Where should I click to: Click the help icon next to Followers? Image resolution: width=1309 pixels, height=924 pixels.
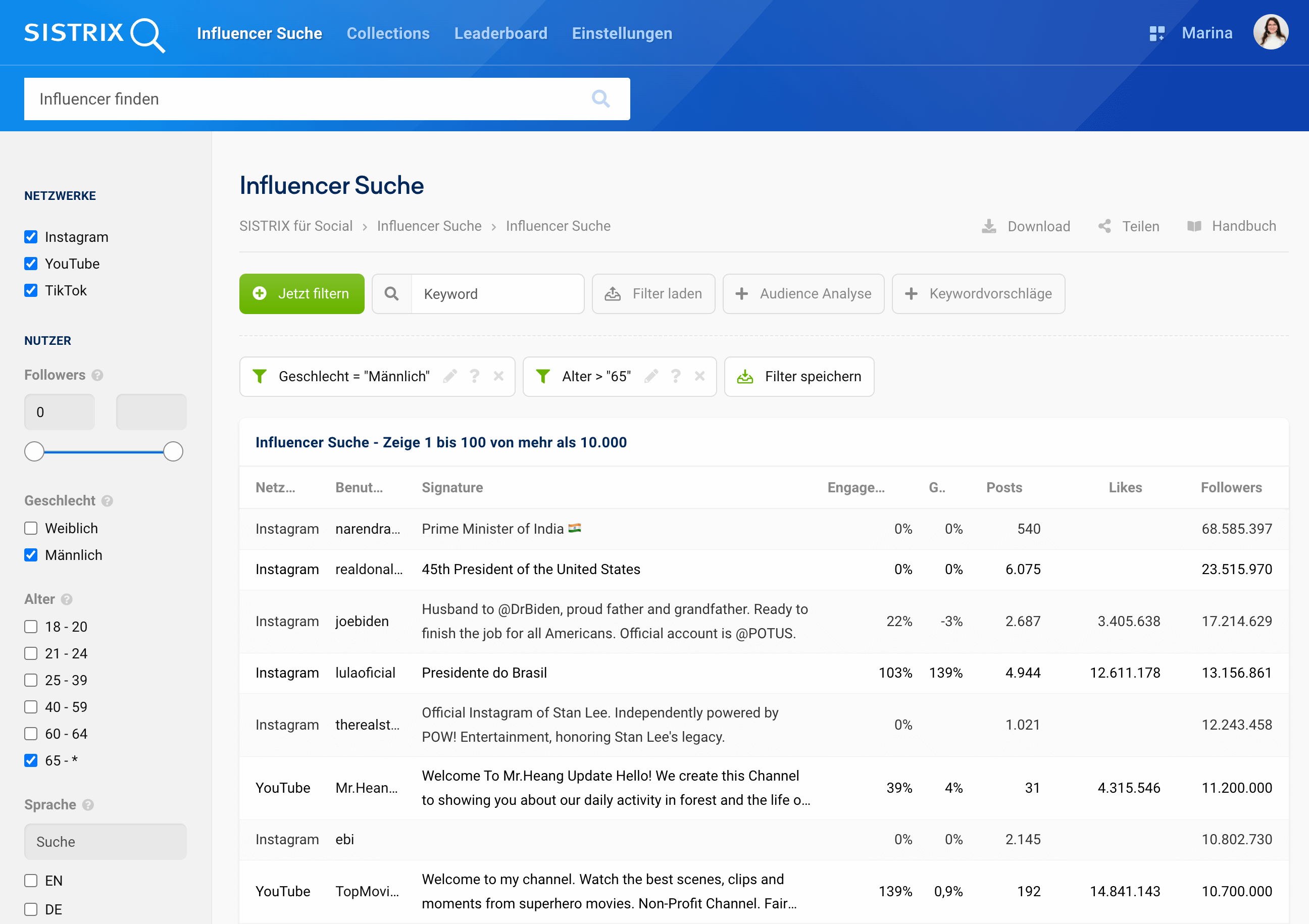click(97, 375)
